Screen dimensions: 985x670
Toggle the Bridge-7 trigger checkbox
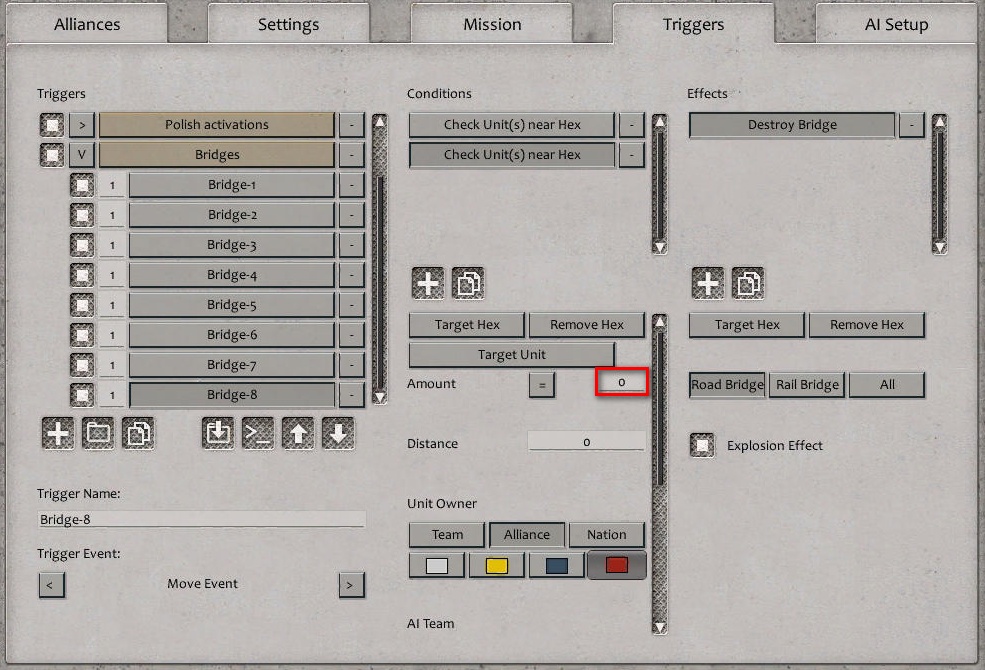[82, 365]
